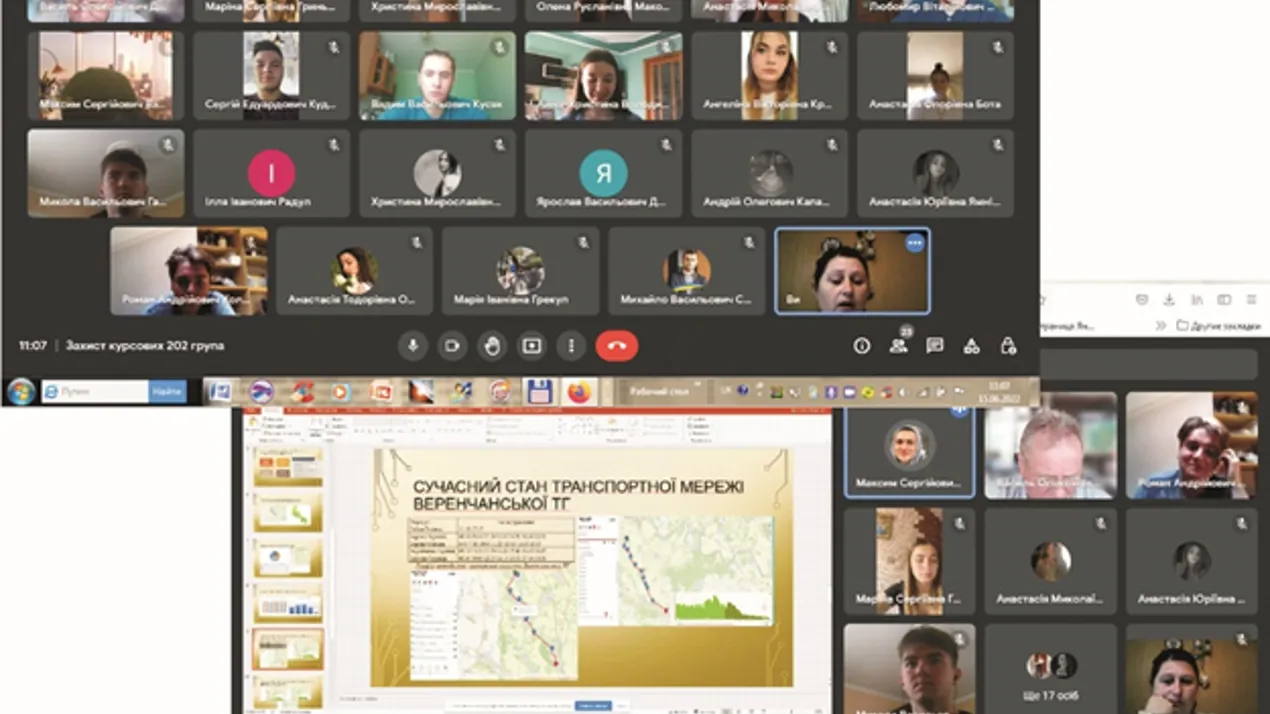
Task: Select Ярослав Васильович's avatar tile
Action: pyautogui.click(x=603, y=173)
